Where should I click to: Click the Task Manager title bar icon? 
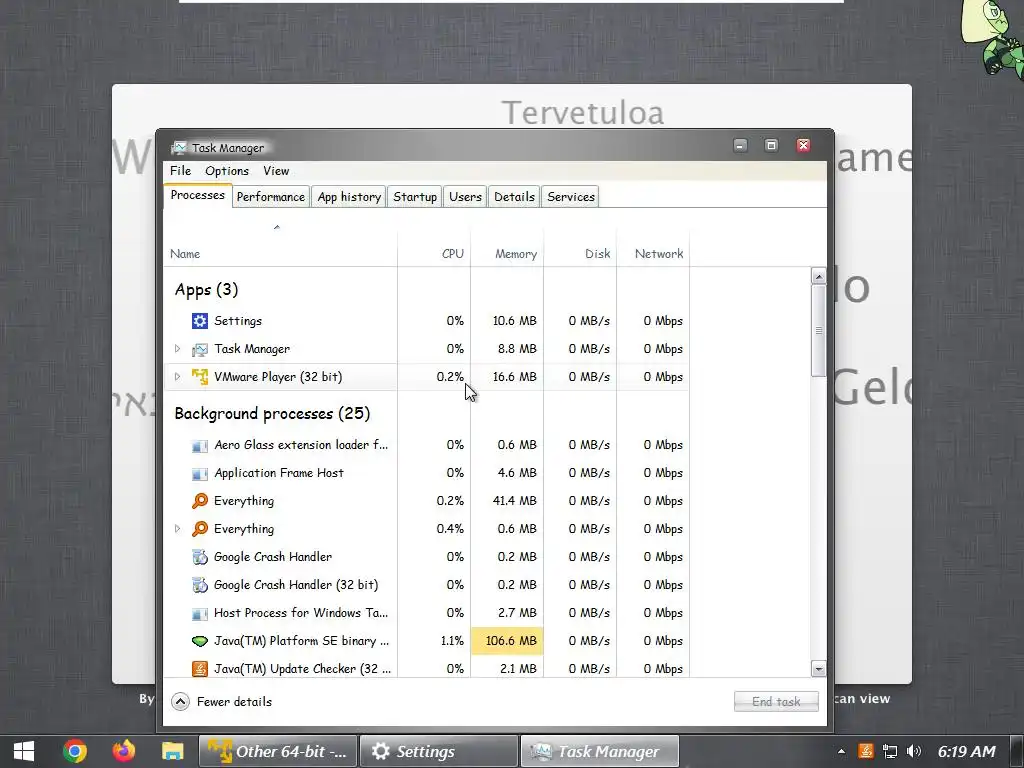(x=179, y=148)
